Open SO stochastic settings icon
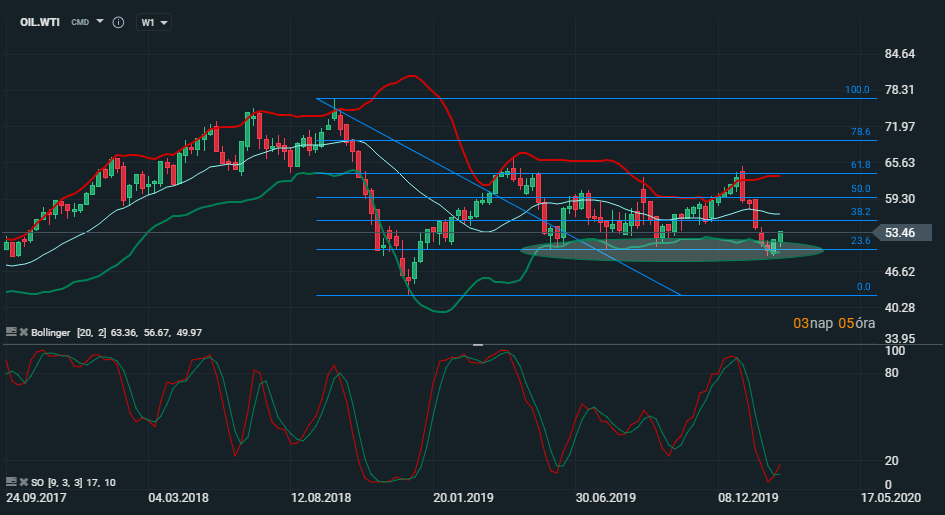945x515 pixels. click(10, 482)
